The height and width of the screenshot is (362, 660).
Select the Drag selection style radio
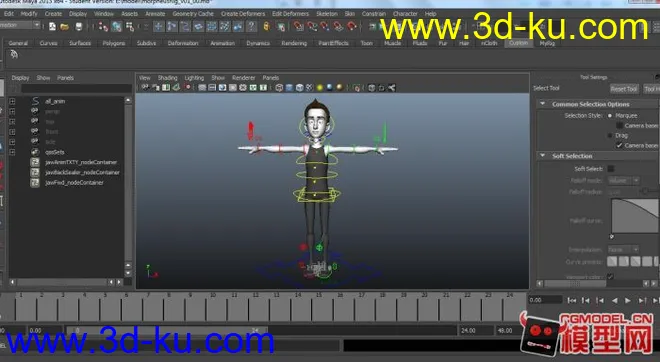pos(610,135)
